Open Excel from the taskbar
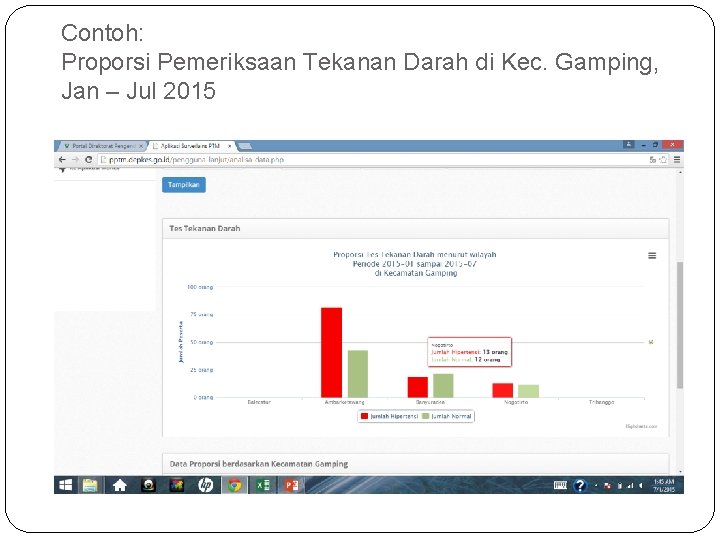The image size is (720, 540). 263,485
